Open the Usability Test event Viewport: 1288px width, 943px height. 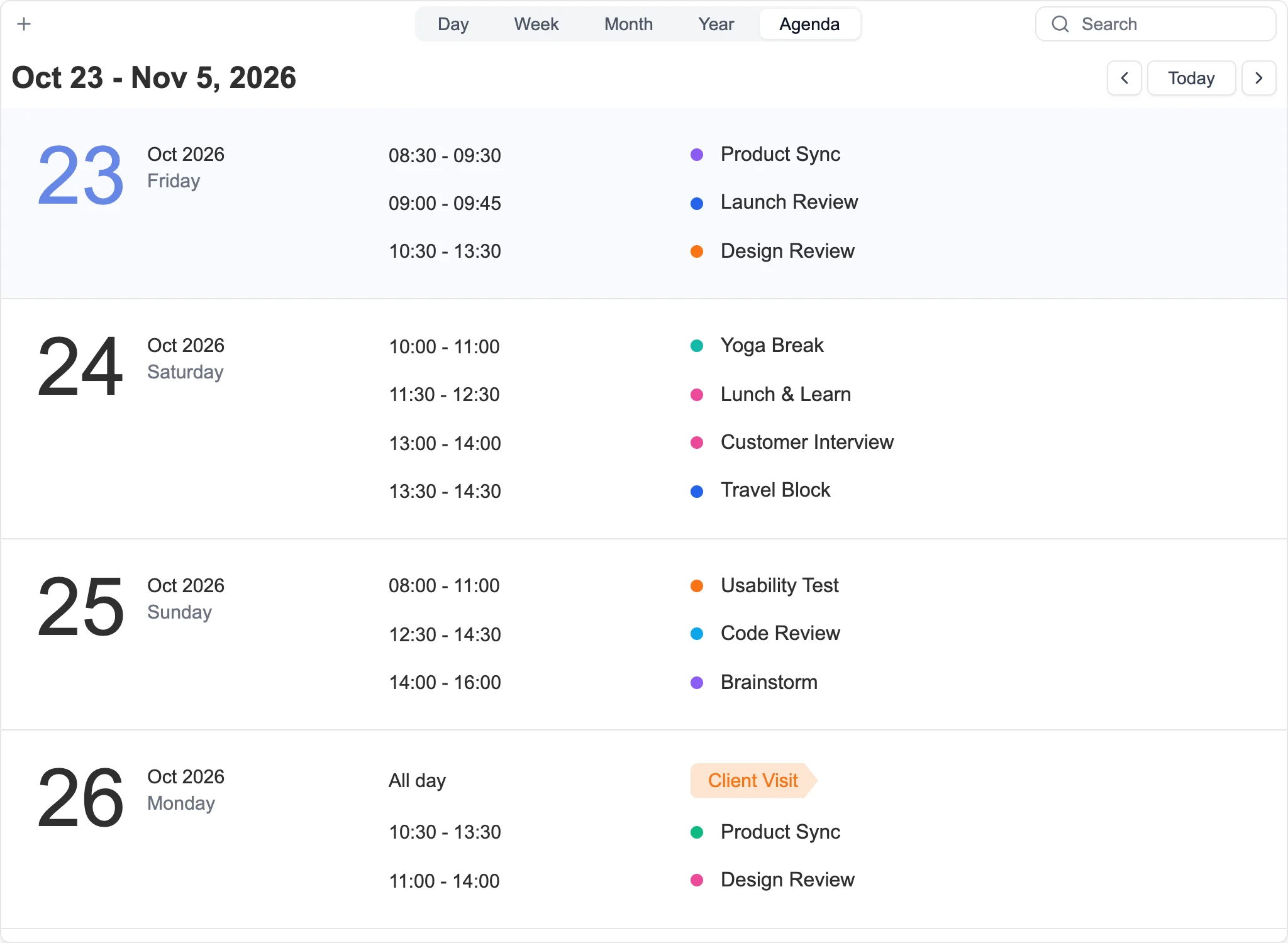pos(780,586)
